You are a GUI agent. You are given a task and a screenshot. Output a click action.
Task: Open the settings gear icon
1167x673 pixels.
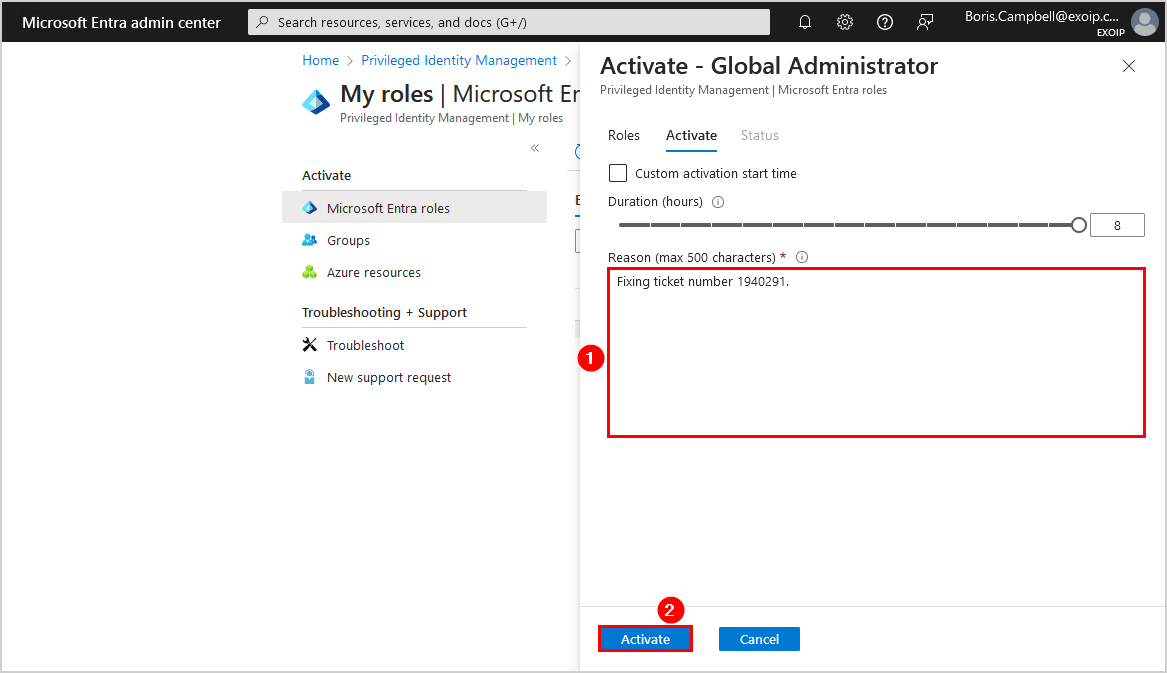click(x=845, y=22)
